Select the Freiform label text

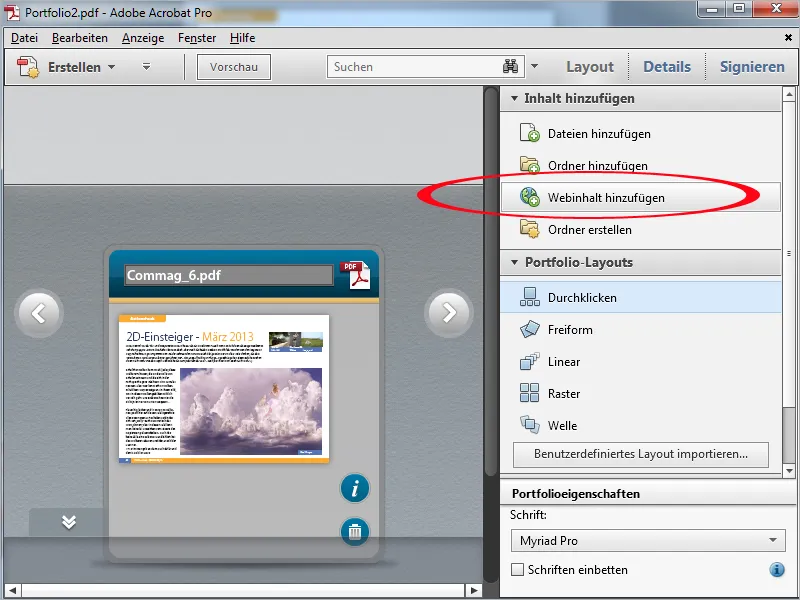pyautogui.click(x=570, y=330)
